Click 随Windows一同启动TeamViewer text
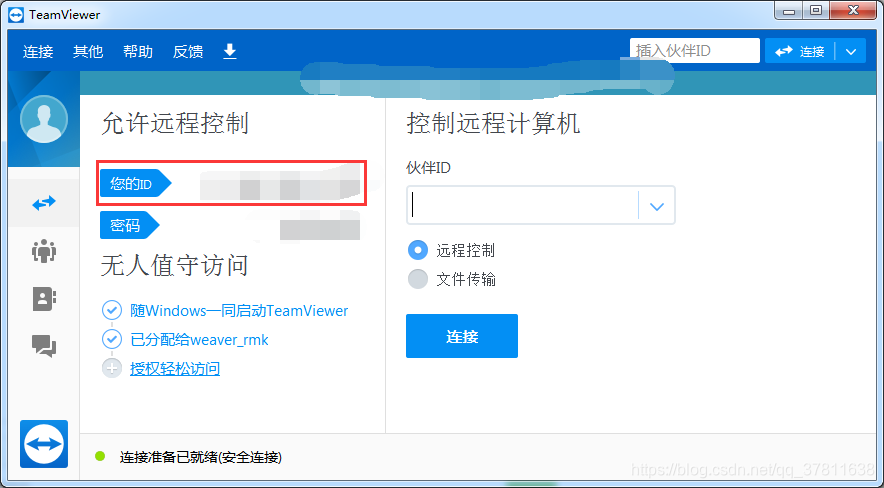The width and height of the screenshot is (884, 488). 239,310
